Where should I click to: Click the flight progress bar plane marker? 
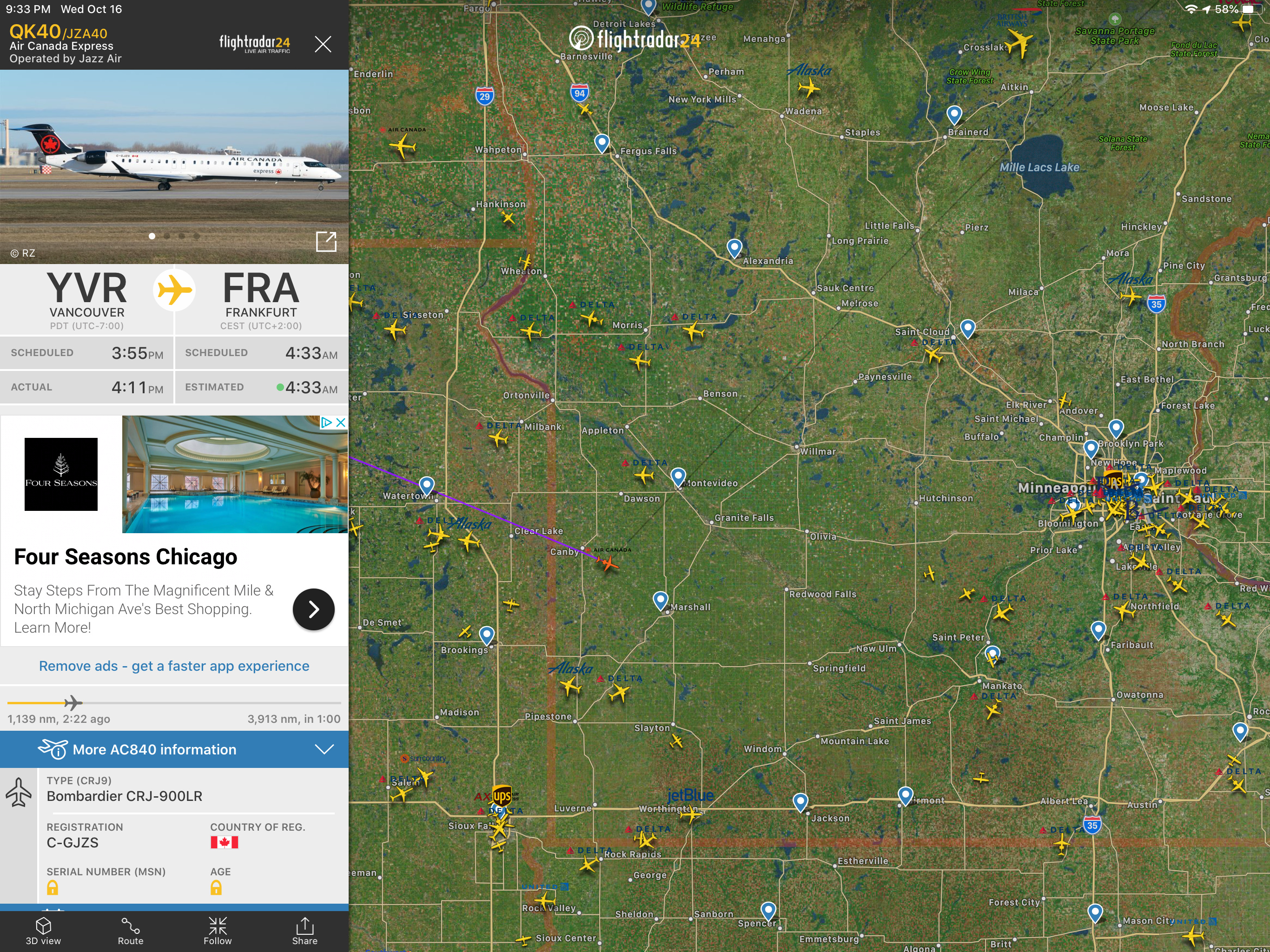pyautogui.click(x=73, y=702)
